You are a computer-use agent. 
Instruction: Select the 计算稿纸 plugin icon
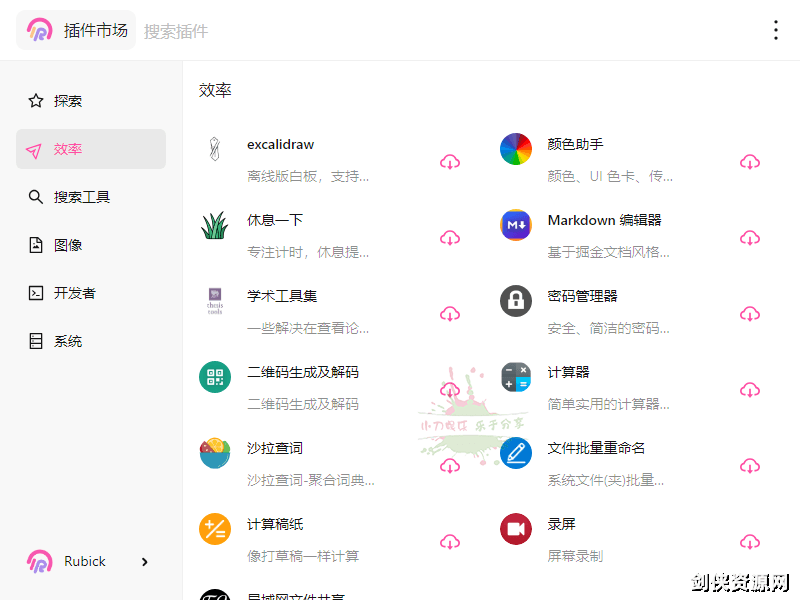(x=215, y=529)
